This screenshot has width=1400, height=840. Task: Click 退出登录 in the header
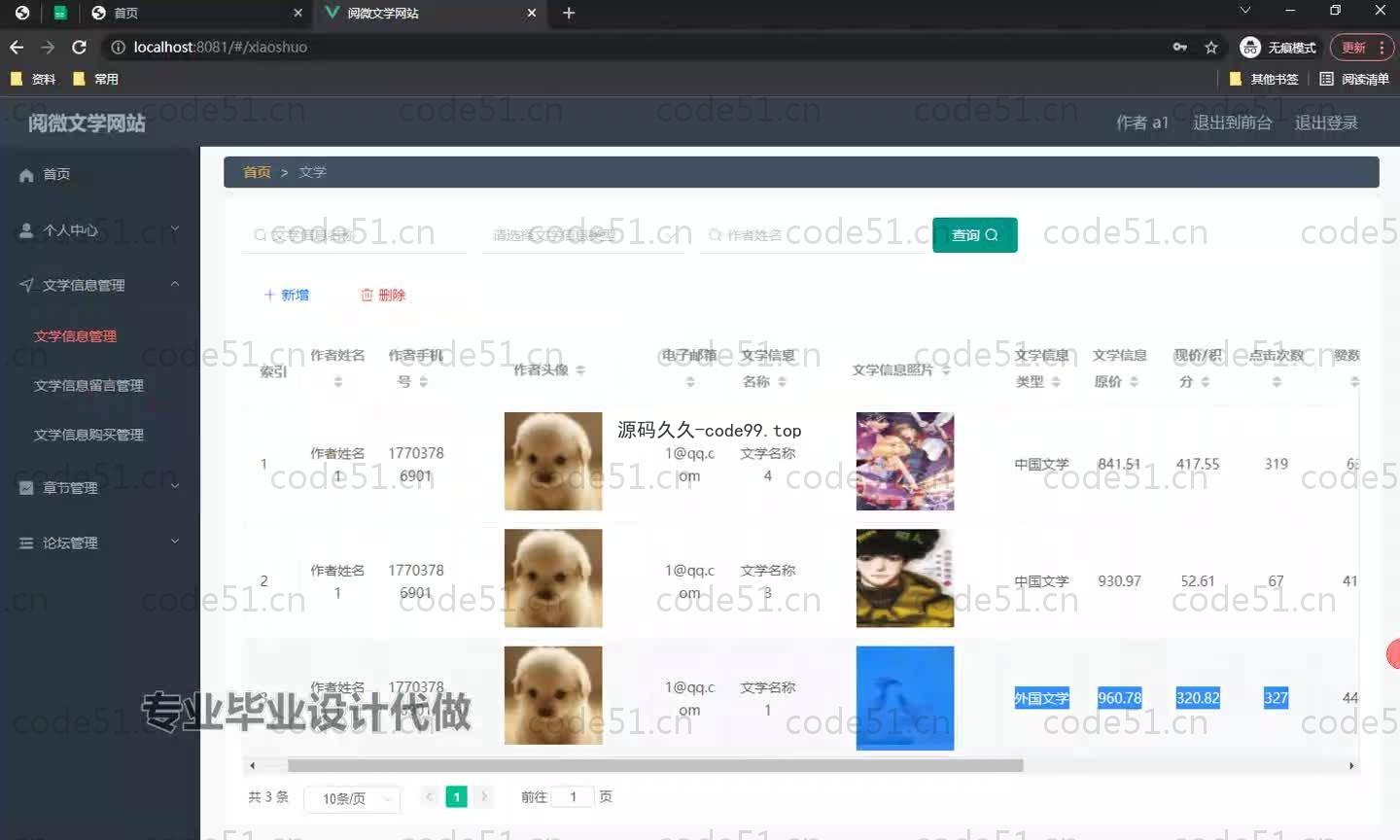pyautogui.click(x=1326, y=122)
